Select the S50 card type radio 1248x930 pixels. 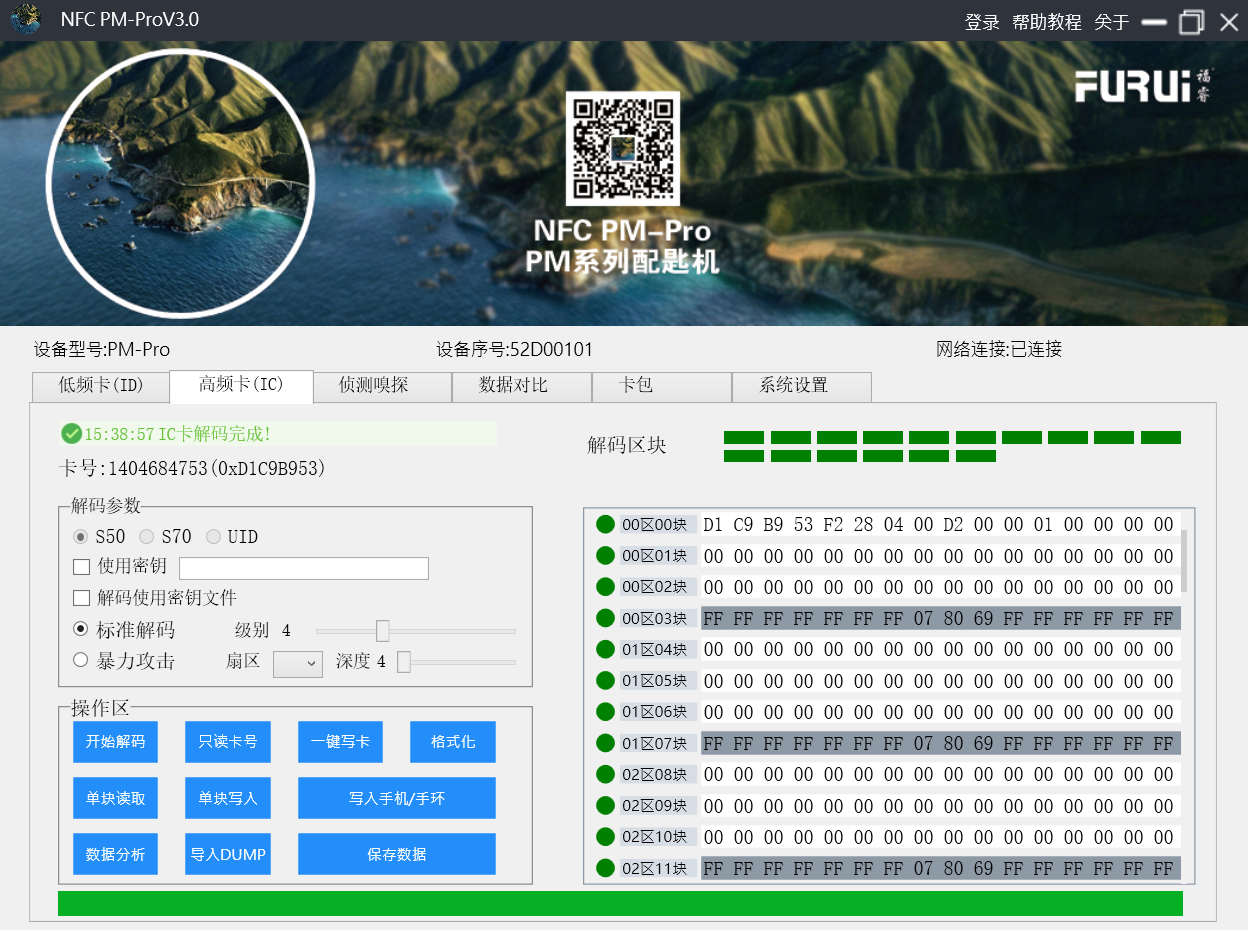click(81, 537)
